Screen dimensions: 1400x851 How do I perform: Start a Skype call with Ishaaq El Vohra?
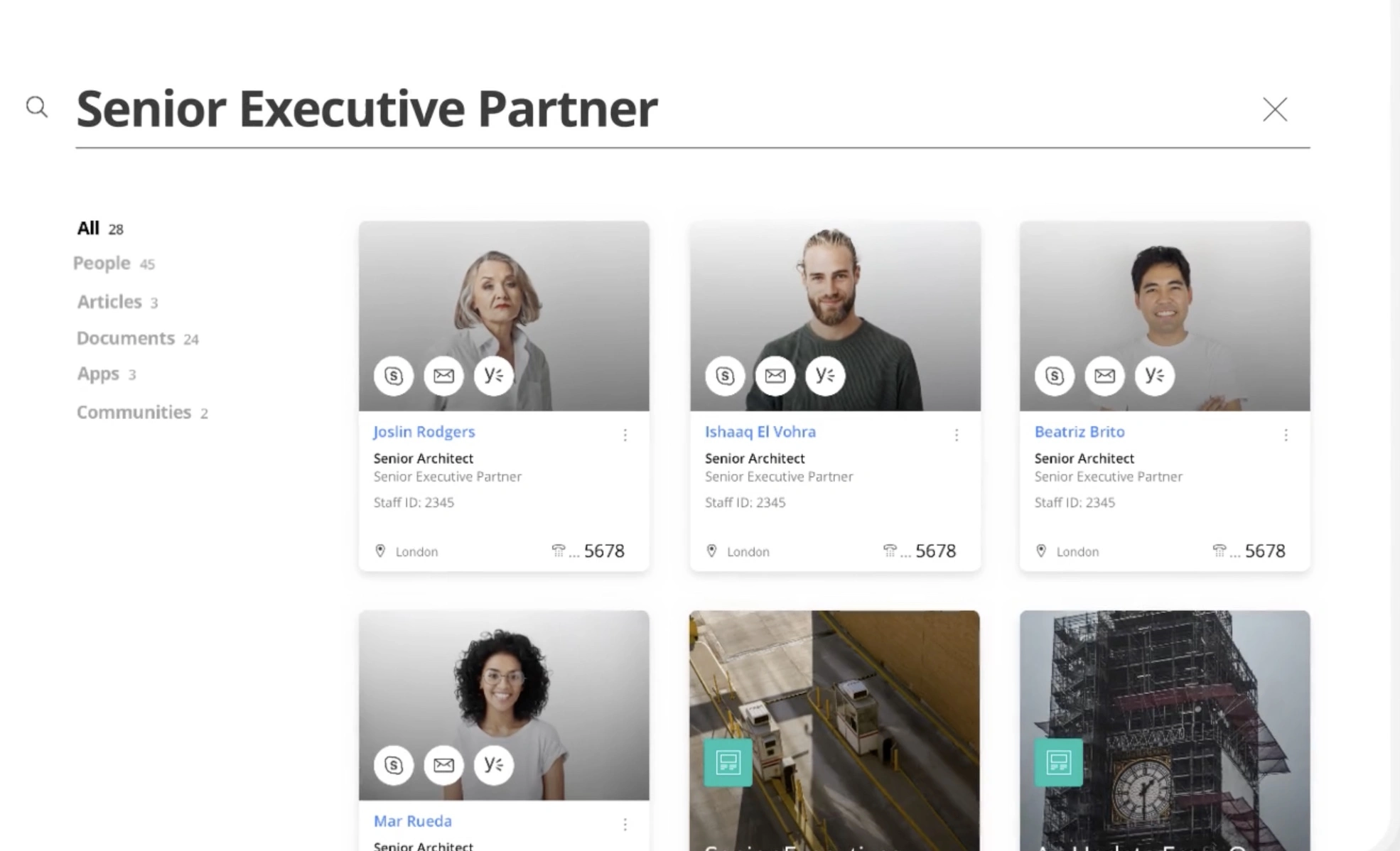724,376
